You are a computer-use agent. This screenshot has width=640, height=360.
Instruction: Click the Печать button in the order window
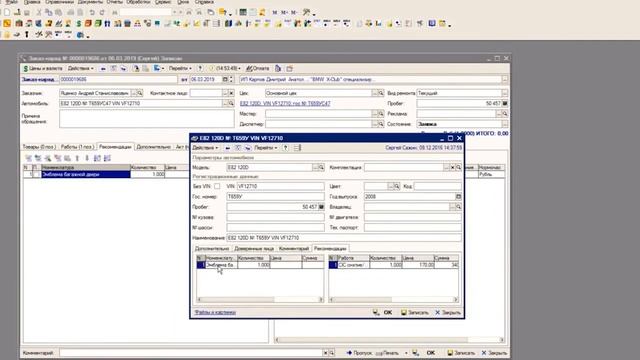(387, 353)
